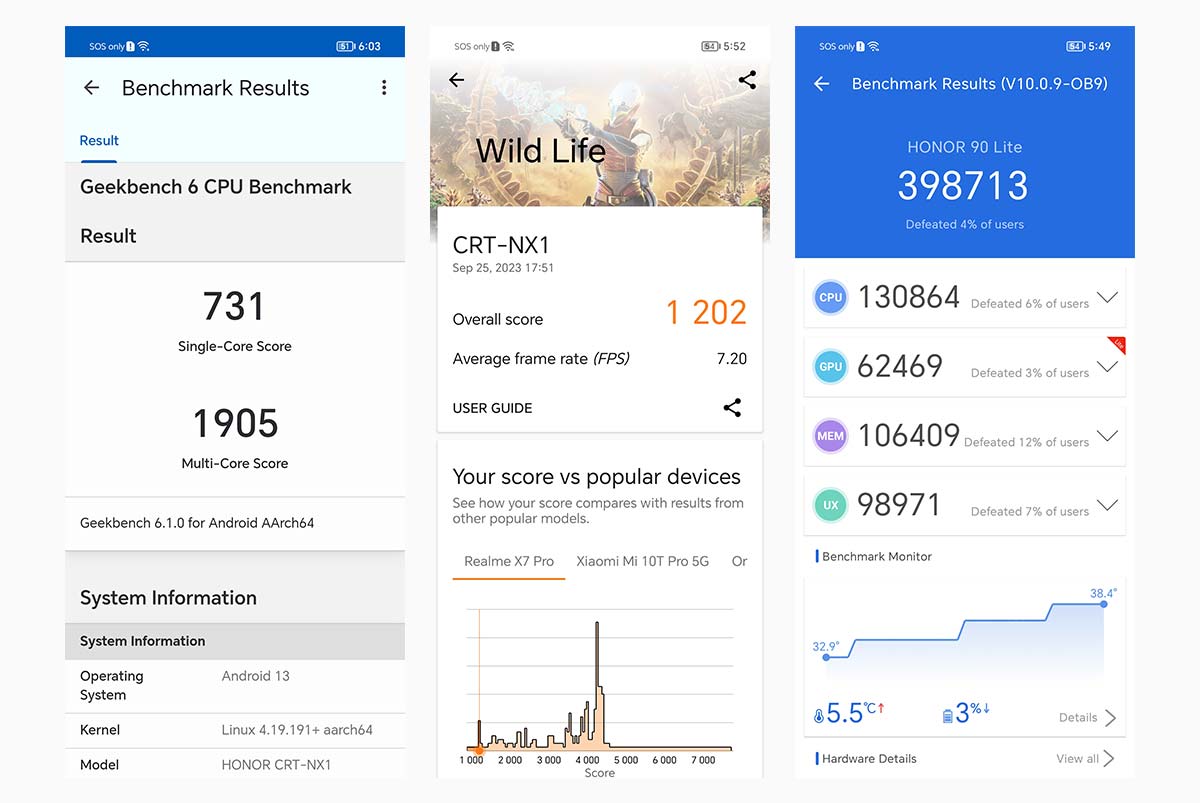Tap the GPU score icon
The height and width of the screenshot is (803, 1200).
(830, 367)
